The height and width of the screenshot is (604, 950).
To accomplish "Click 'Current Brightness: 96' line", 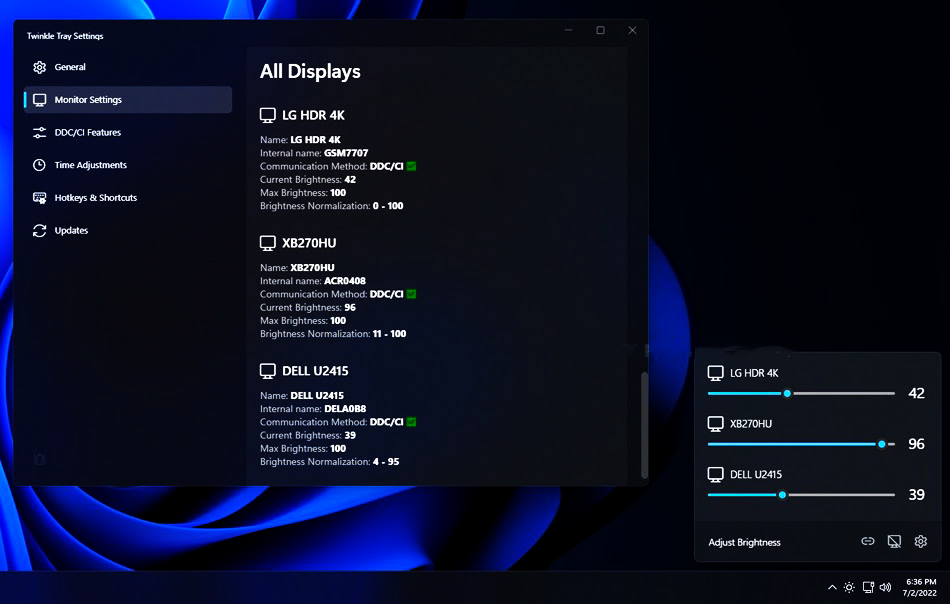I will pyautogui.click(x=308, y=308).
